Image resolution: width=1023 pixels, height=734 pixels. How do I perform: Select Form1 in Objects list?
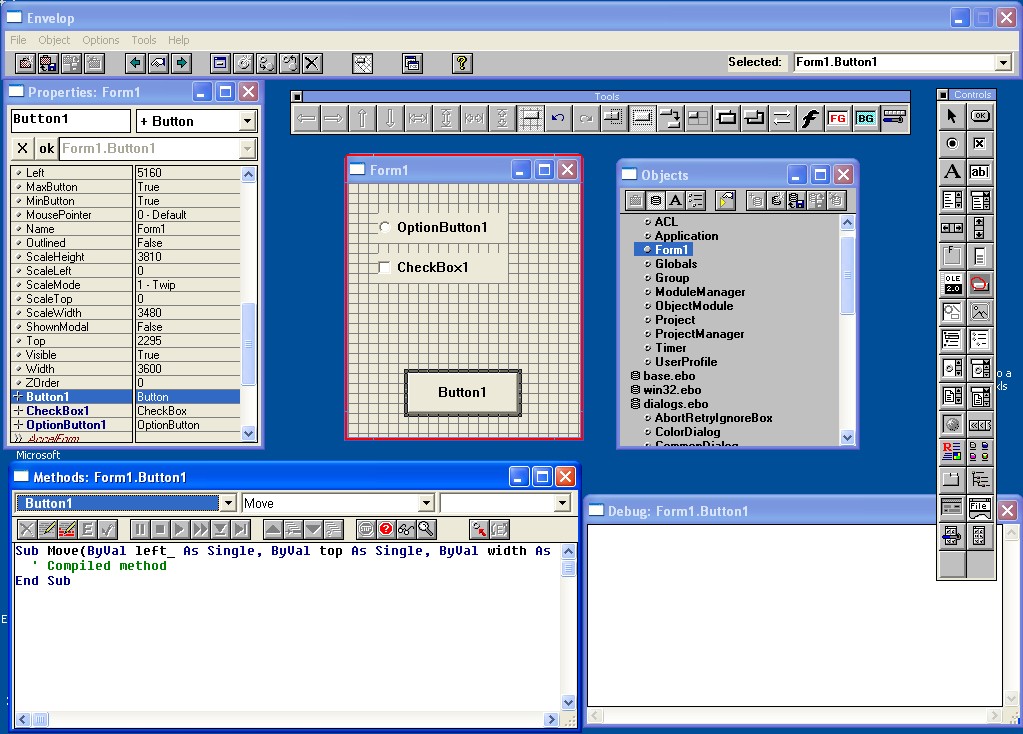click(671, 249)
